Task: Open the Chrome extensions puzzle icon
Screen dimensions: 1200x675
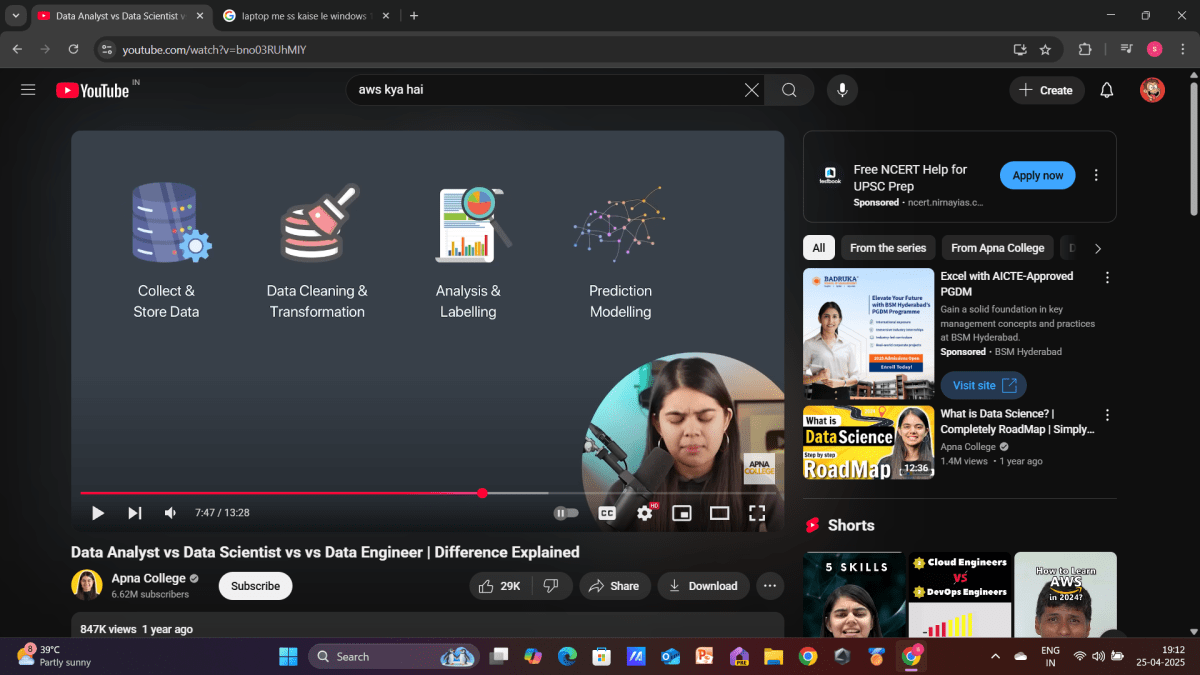Action: point(1085,49)
